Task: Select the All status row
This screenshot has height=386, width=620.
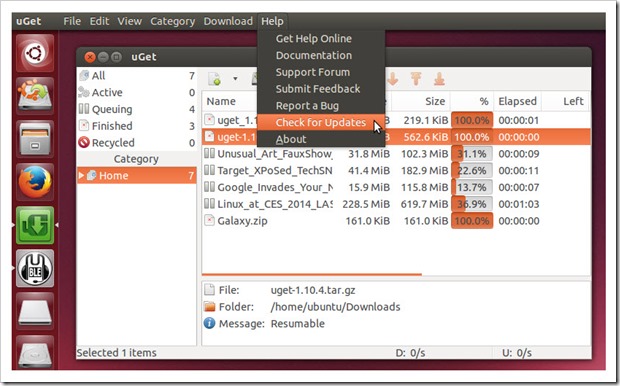Action: coord(137,75)
